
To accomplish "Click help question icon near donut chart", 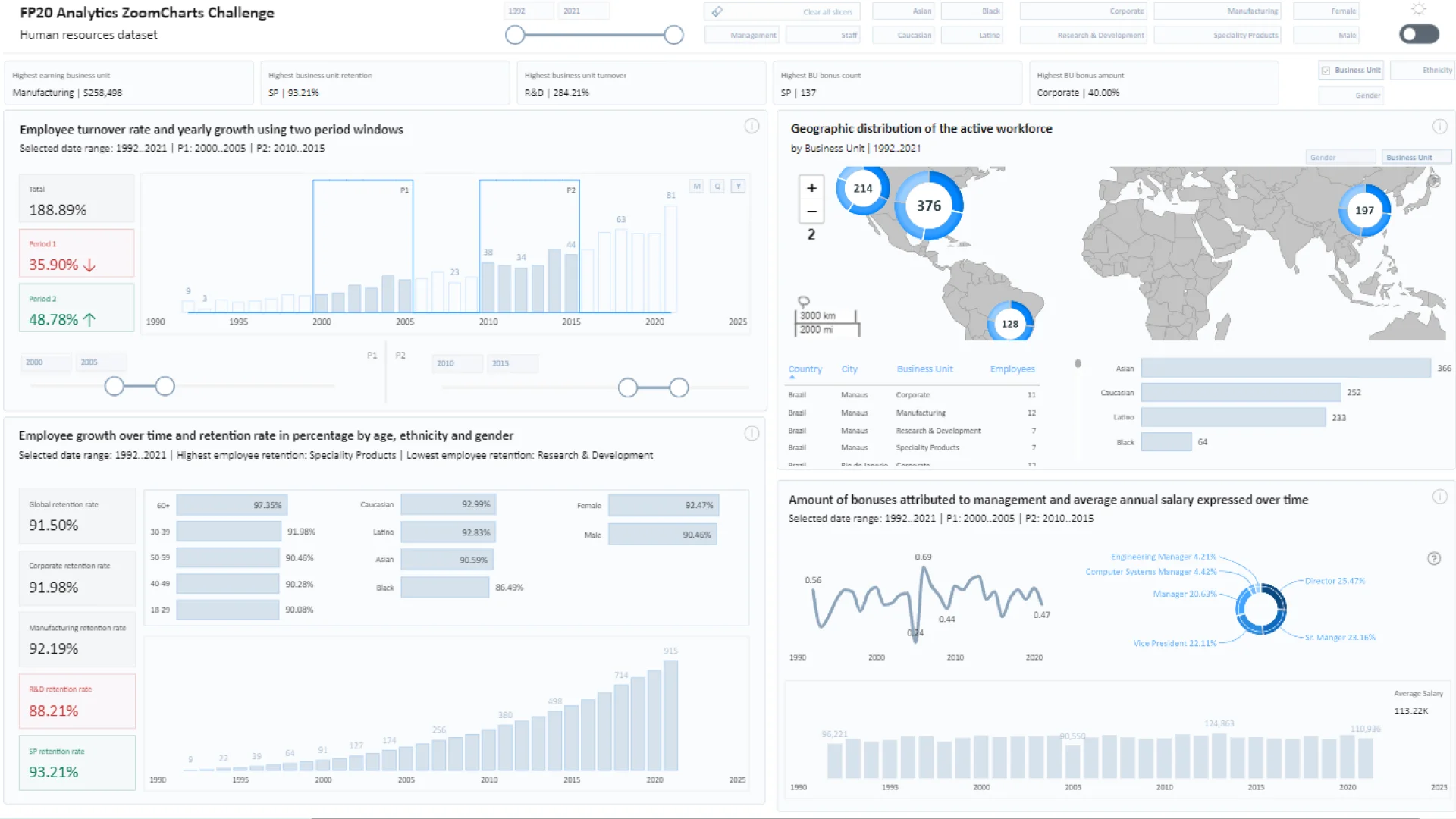I will [1434, 558].
